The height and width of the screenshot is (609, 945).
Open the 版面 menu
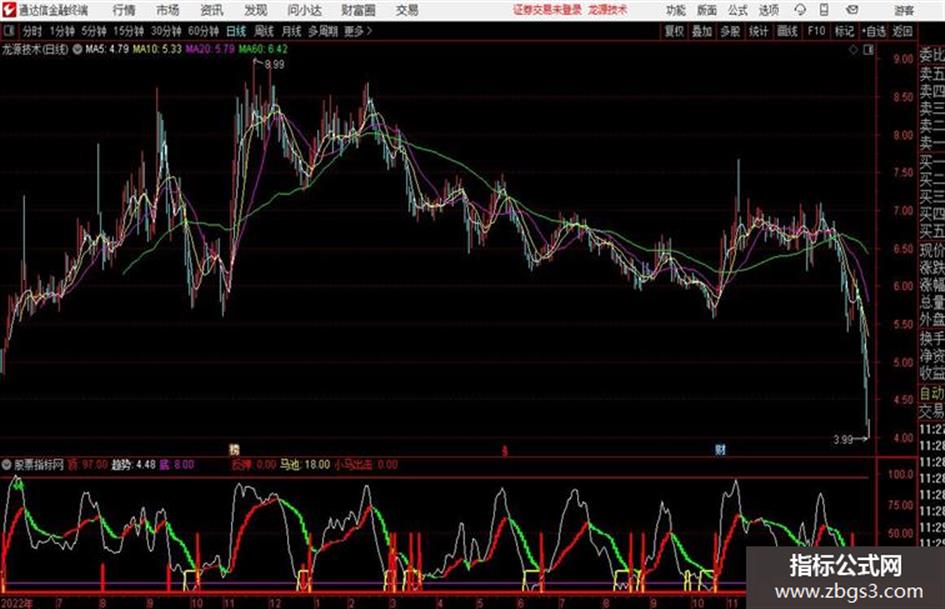pos(706,10)
